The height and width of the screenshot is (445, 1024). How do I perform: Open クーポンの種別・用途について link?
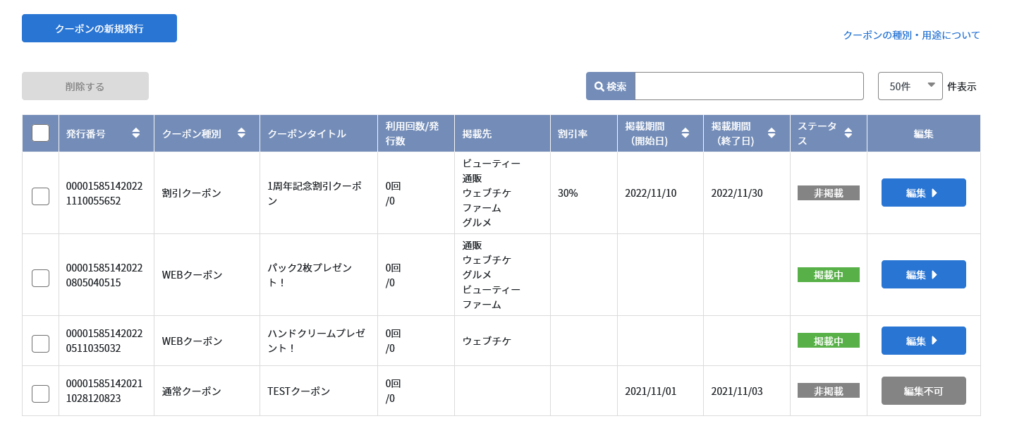[x=911, y=35]
